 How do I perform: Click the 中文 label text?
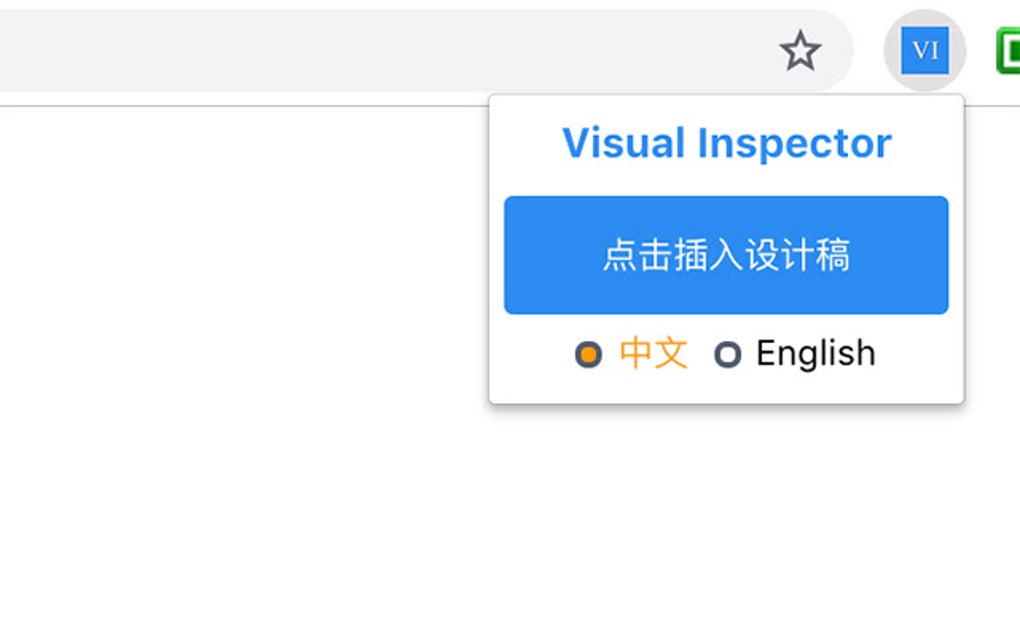click(x=652, y=353)
